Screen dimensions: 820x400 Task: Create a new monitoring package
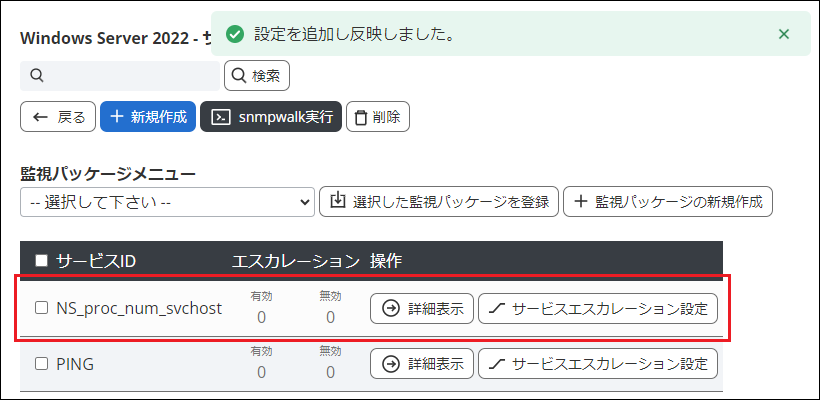[x=668, y=201]
